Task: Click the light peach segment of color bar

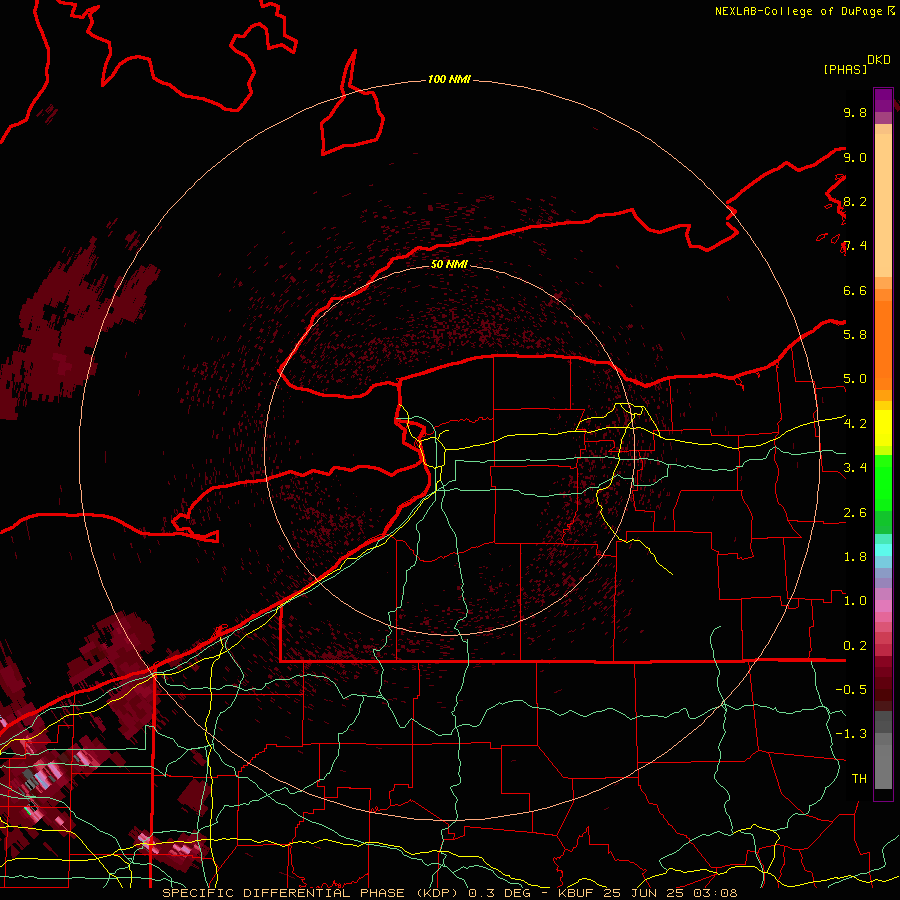Action: pyautogui.click(x=883, y=205)
